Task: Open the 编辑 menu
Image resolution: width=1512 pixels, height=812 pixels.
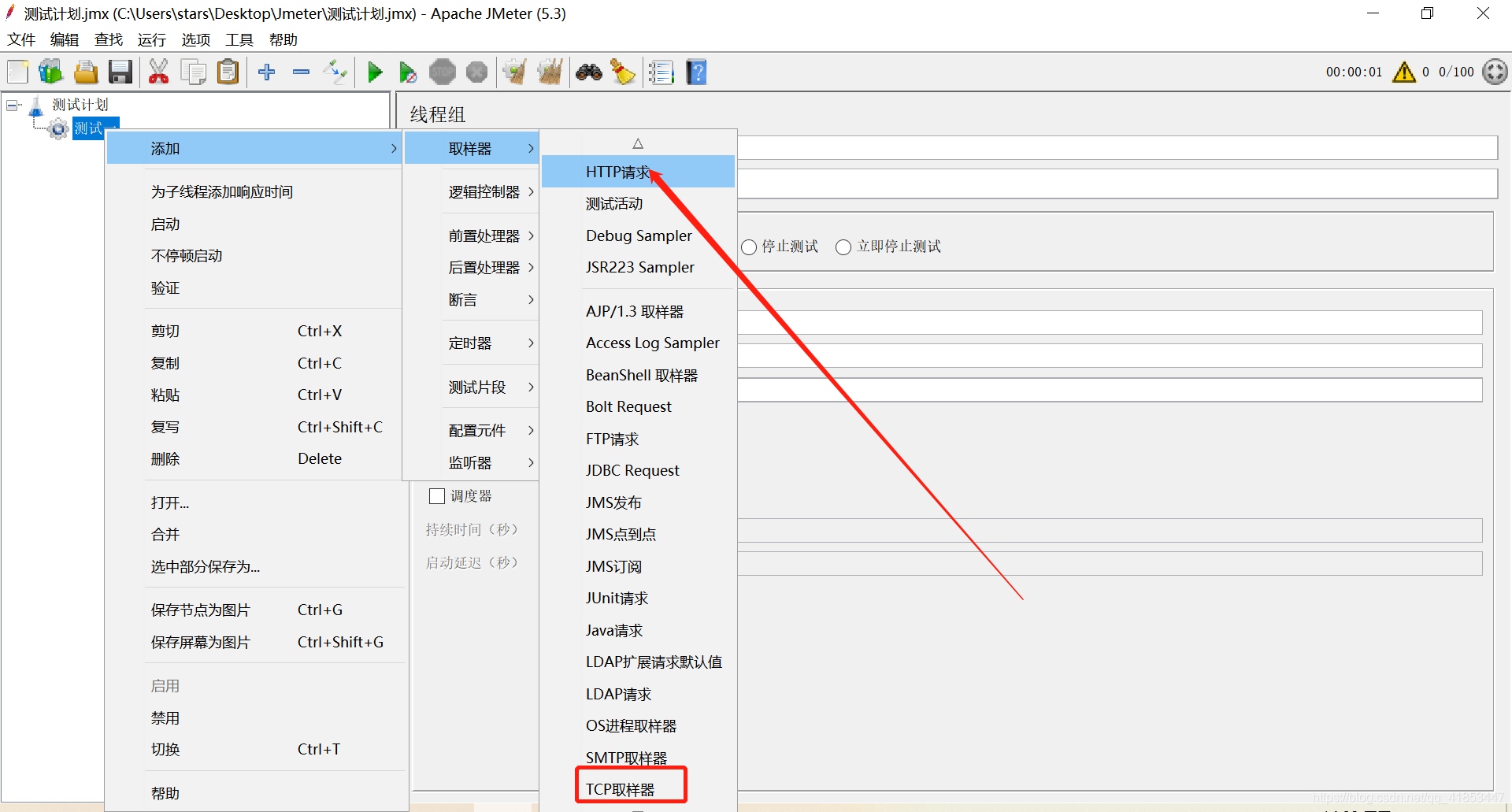Action: 65,39
